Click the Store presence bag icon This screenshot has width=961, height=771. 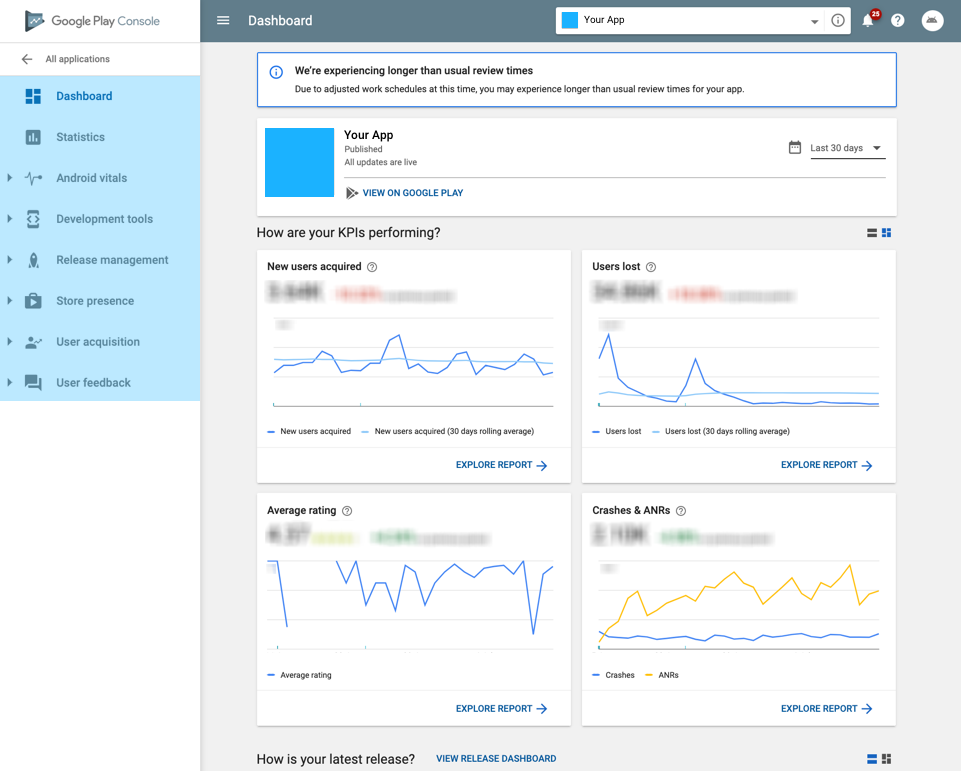click(x=33, y=301)
